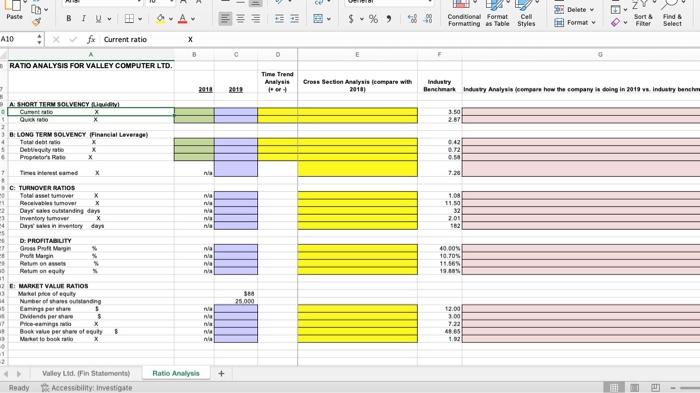This screenshot has height=393, width=700.
Task: Zoom out with minus button
Action: click(x=673, y=388)
